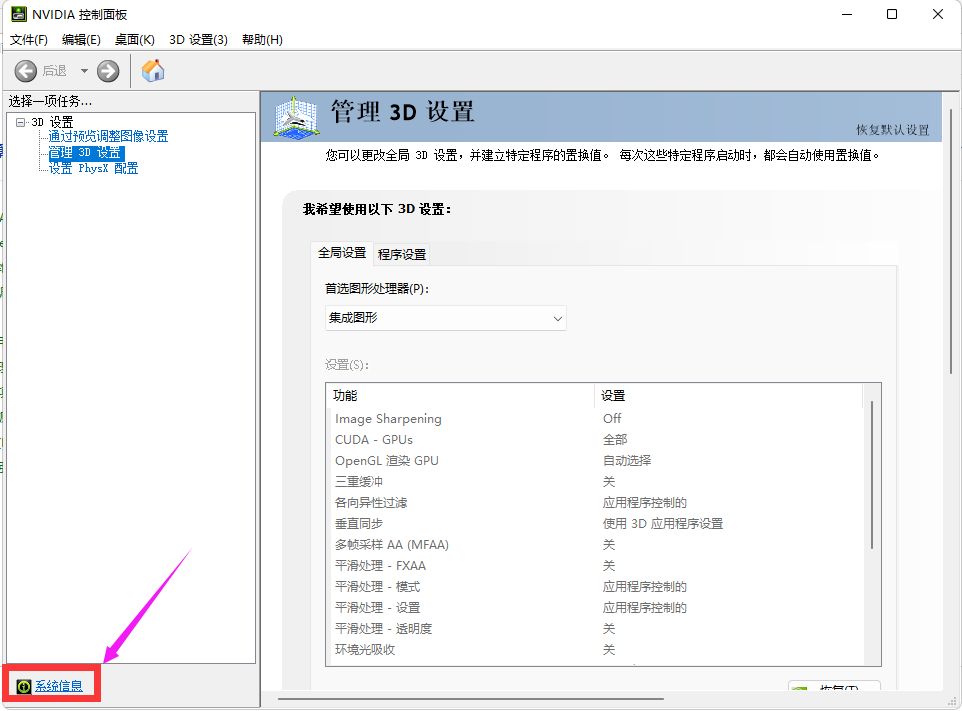Click the green NVIDIA icon on the 恢复 button

pos(802,688)
